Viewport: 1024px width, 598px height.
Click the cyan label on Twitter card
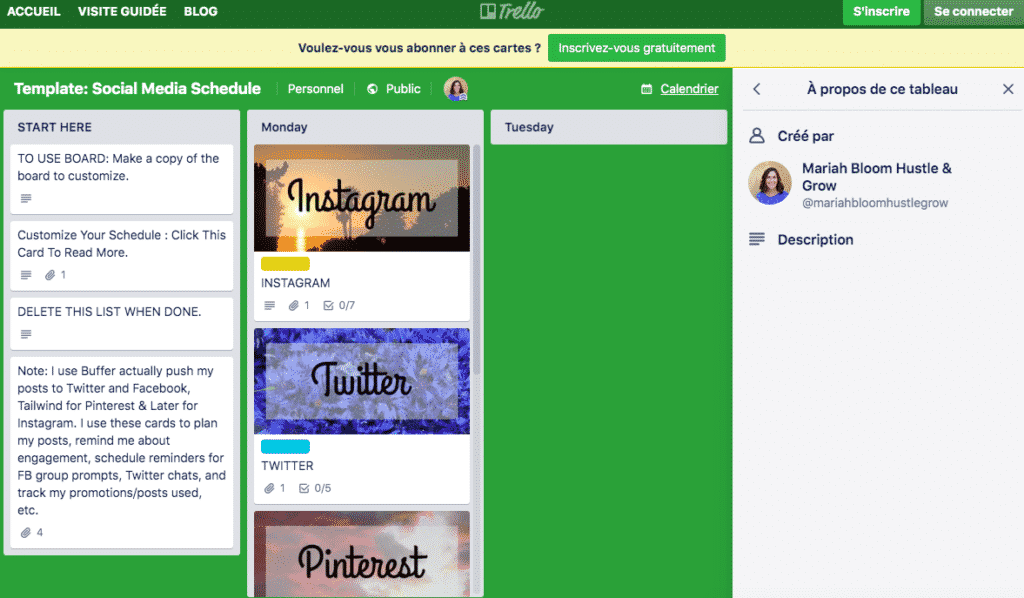click(285, 447)
